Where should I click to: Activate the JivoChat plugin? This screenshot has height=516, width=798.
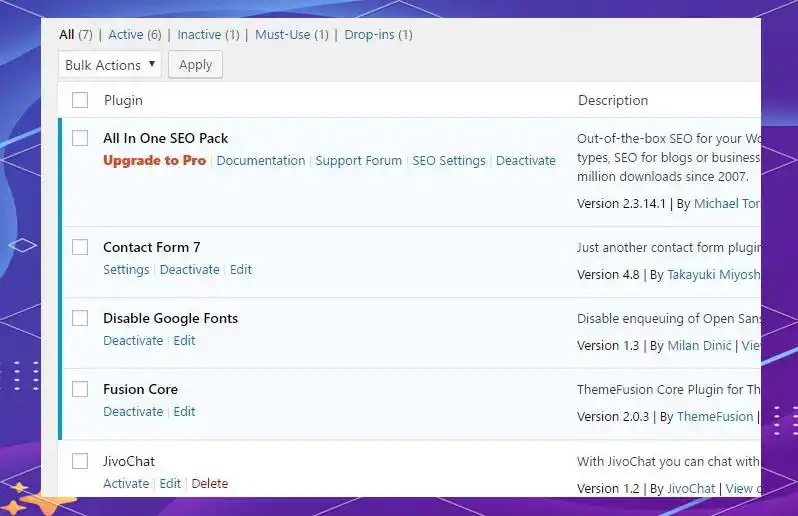(126, 483)
